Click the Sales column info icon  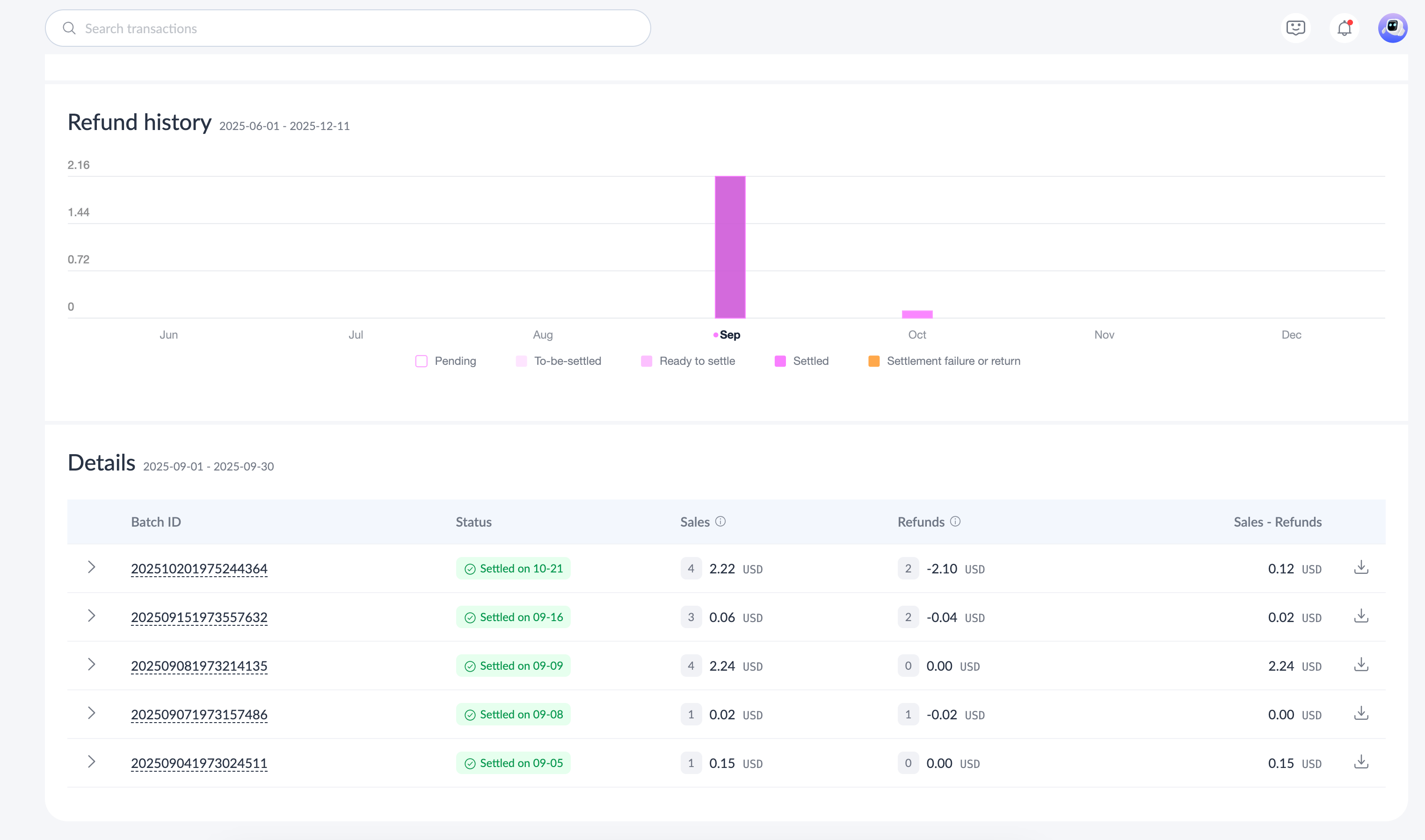720,521
